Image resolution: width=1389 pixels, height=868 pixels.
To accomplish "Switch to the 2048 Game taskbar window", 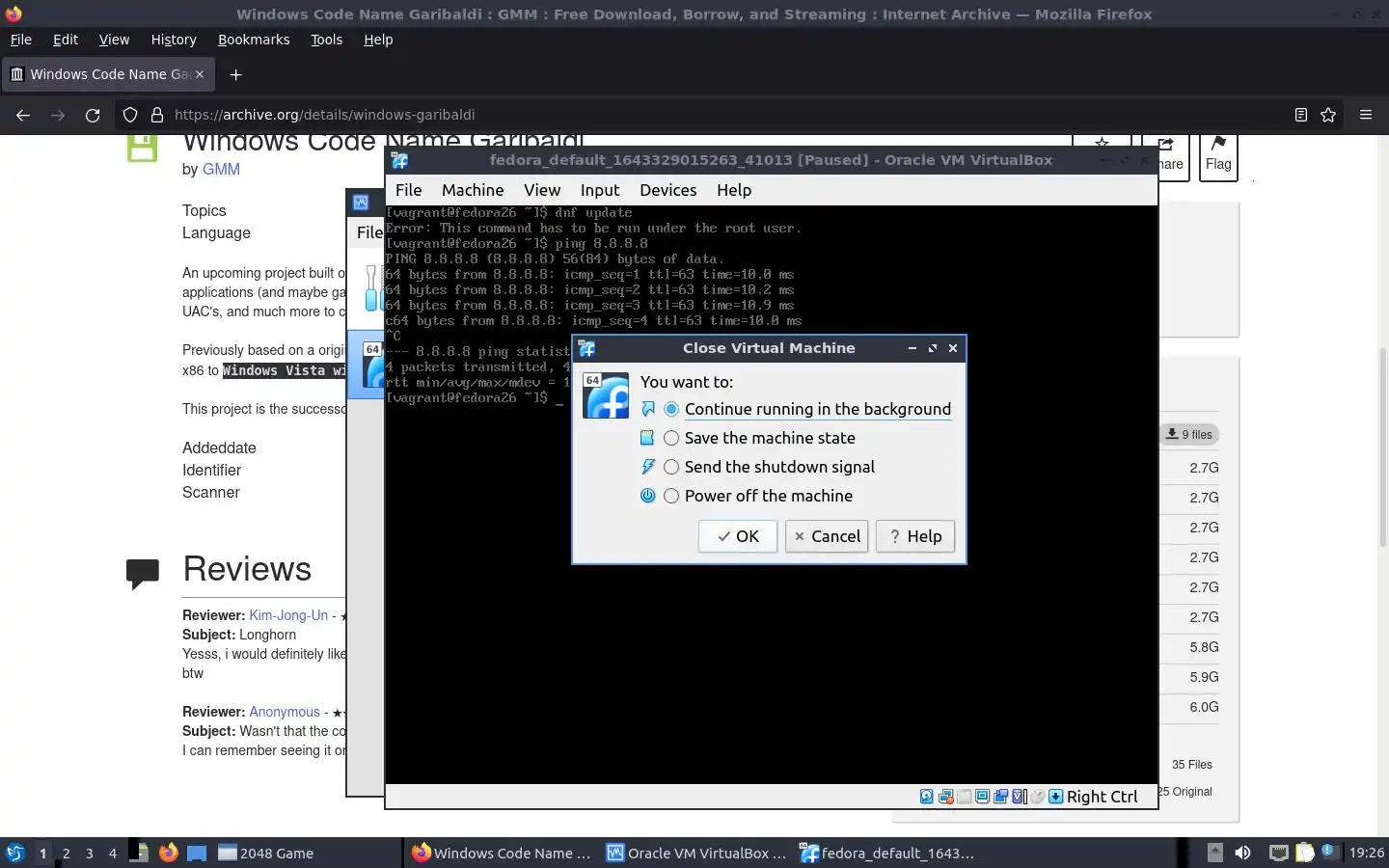I will (x=265, y=853).
